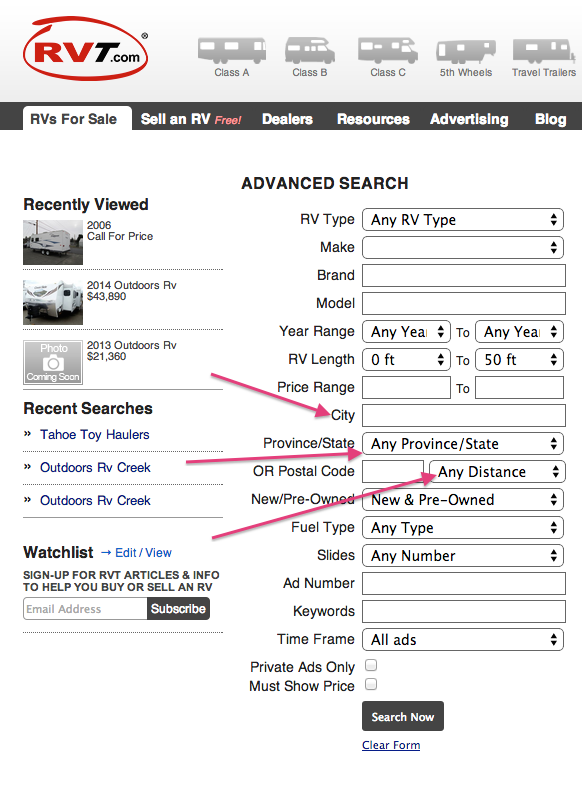Open the New/Pre-Owned dropdown
The image size is (582, 790).
[463, 500]
